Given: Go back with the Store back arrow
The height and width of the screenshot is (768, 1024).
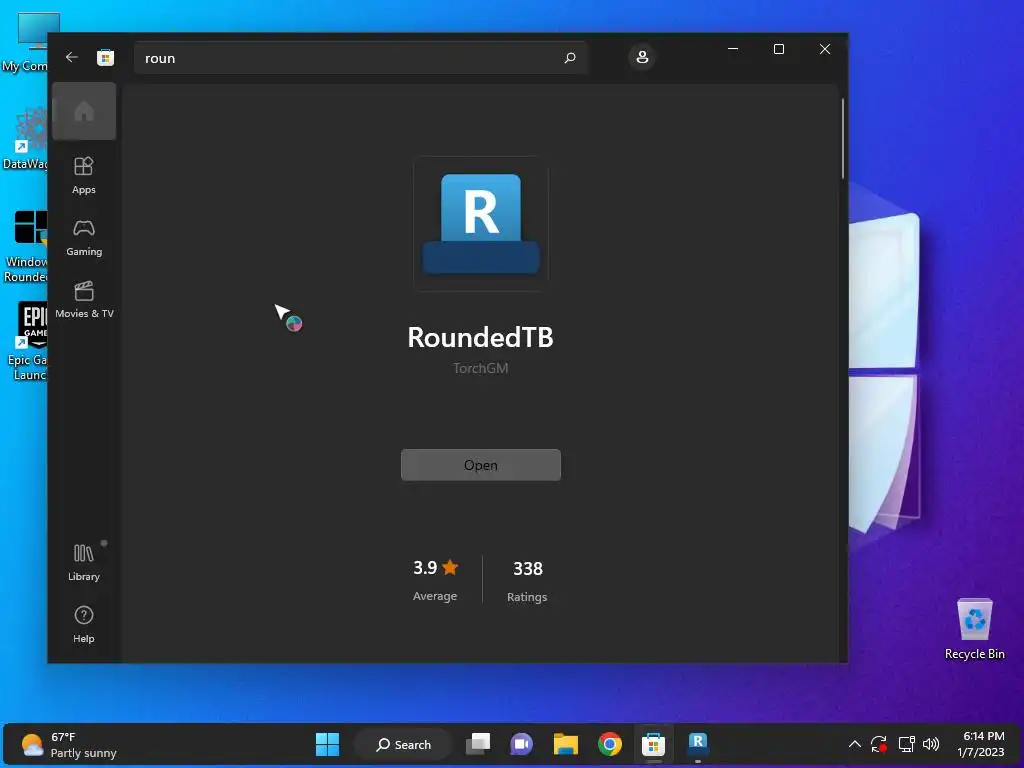Looking at the screenshot, I should [72, 57].
